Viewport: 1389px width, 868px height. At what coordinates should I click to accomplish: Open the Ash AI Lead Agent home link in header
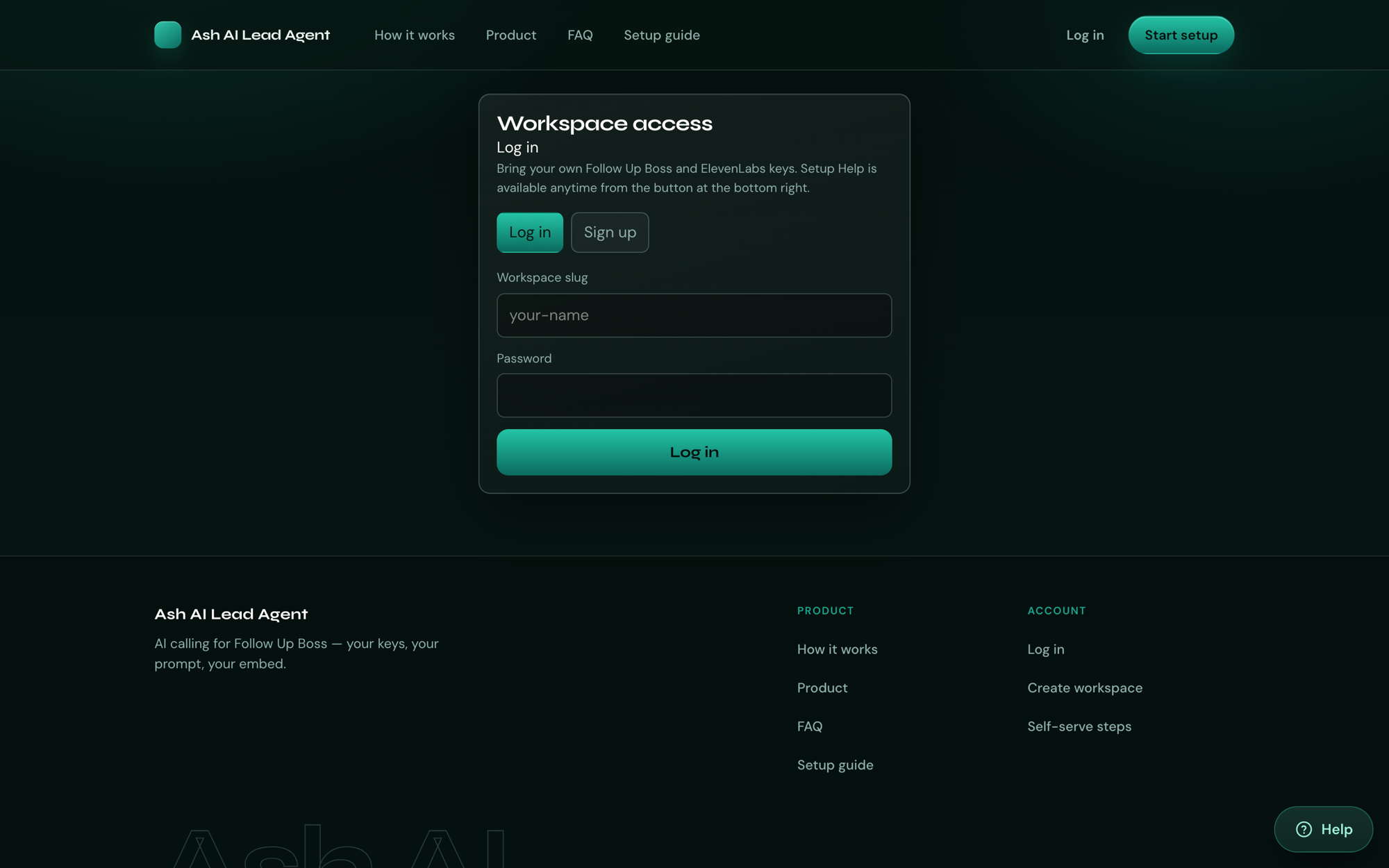pos(242,35)
